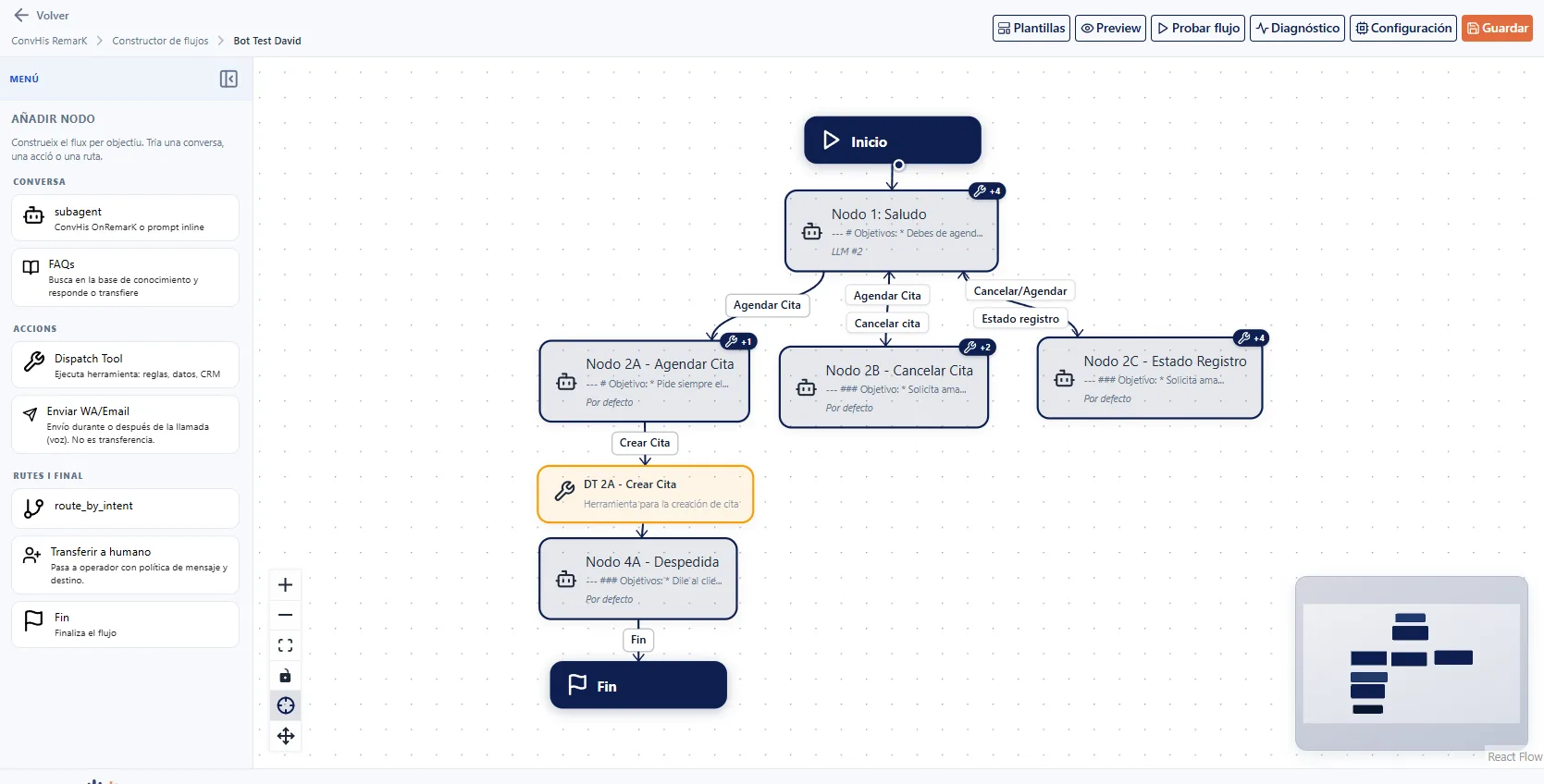
Task: Open the Plantillas templates button
Action: point(1031,29)
